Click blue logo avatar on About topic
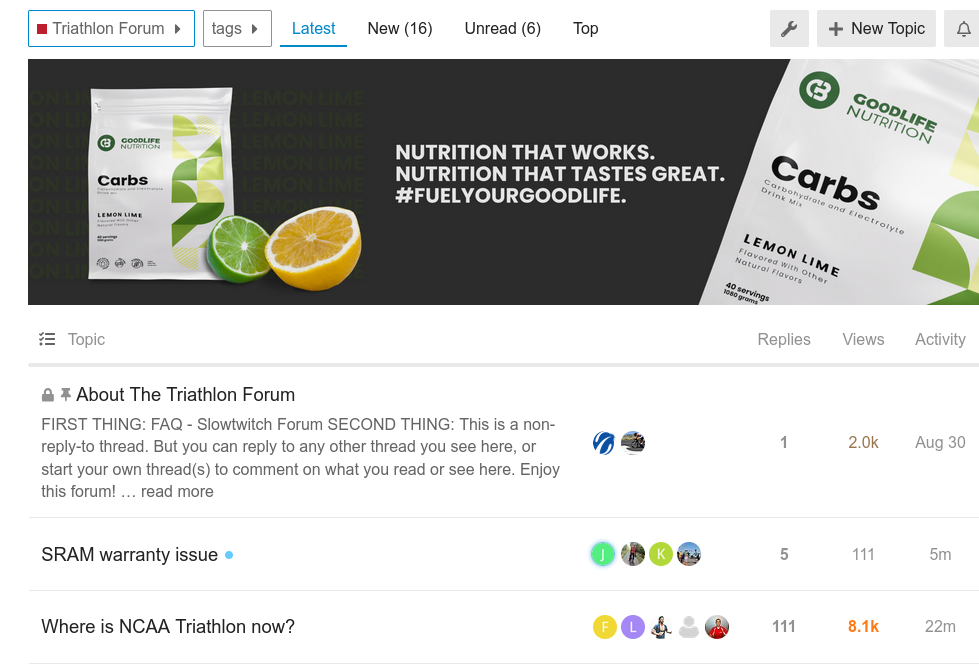Image resolution: width=979 pixels, height=670 pixels. tap(604, 442)
